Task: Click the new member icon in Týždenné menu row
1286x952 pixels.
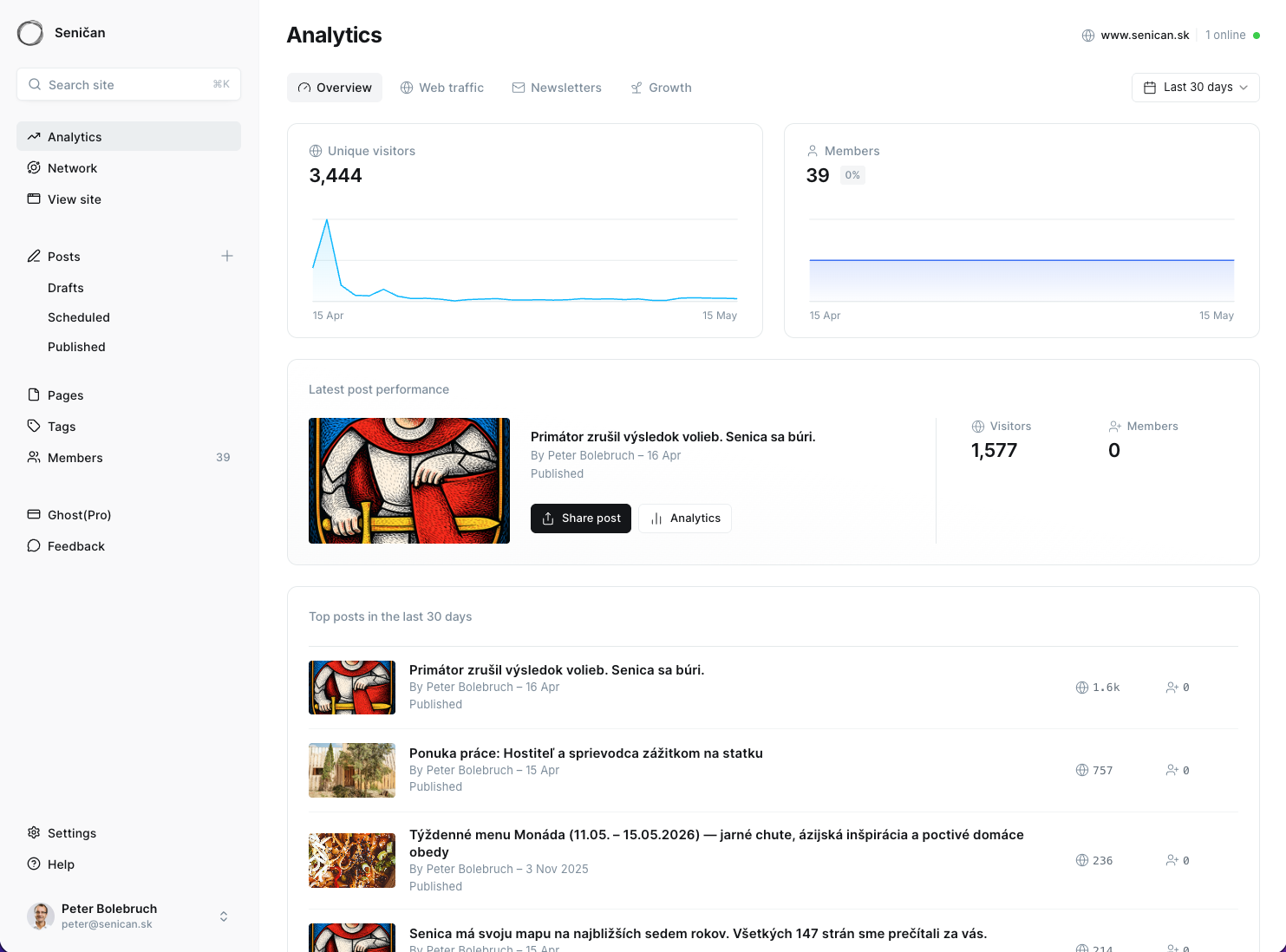Action: tap(1172, 860)
